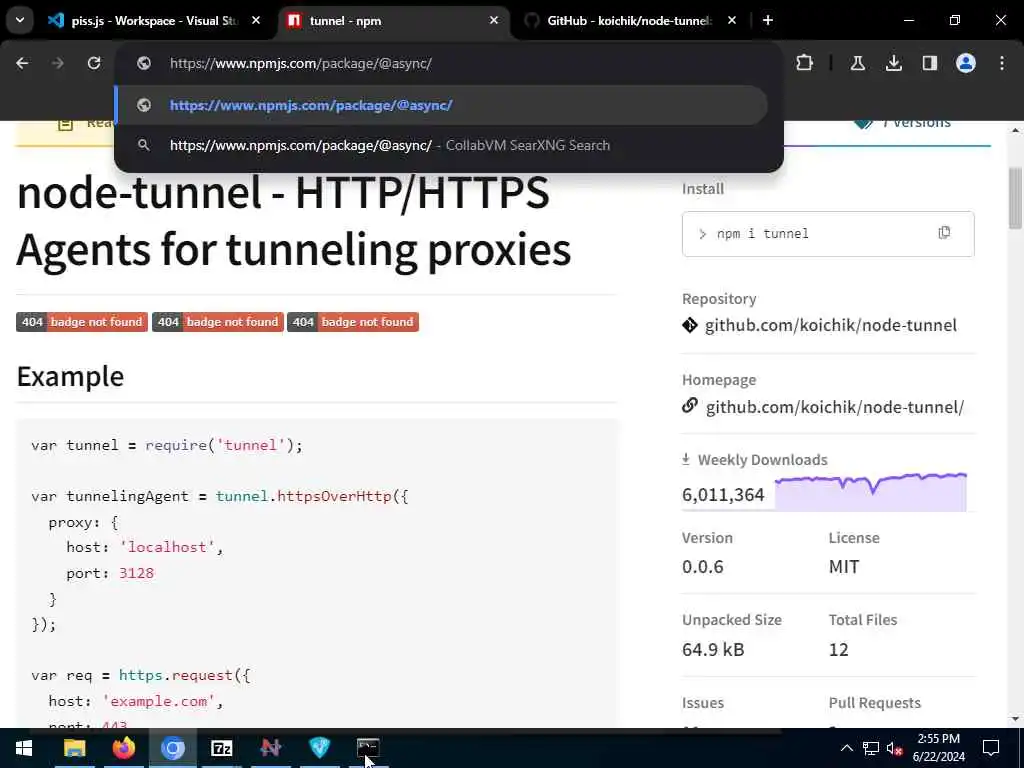Open the notification center icon

pyautogui.click(x=991, y=748)
